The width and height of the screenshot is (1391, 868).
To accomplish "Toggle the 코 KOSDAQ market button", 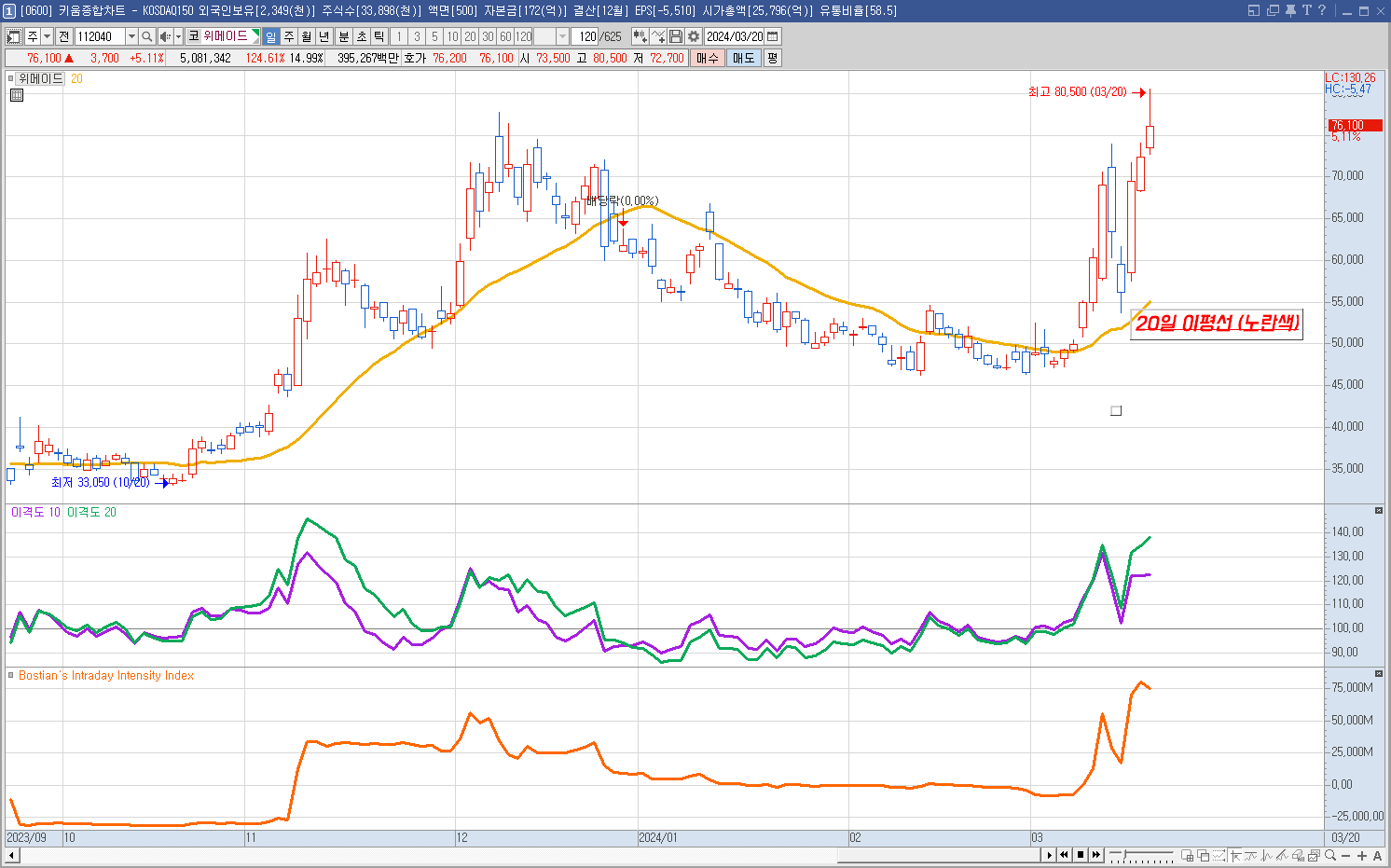I will click(194, 36).
